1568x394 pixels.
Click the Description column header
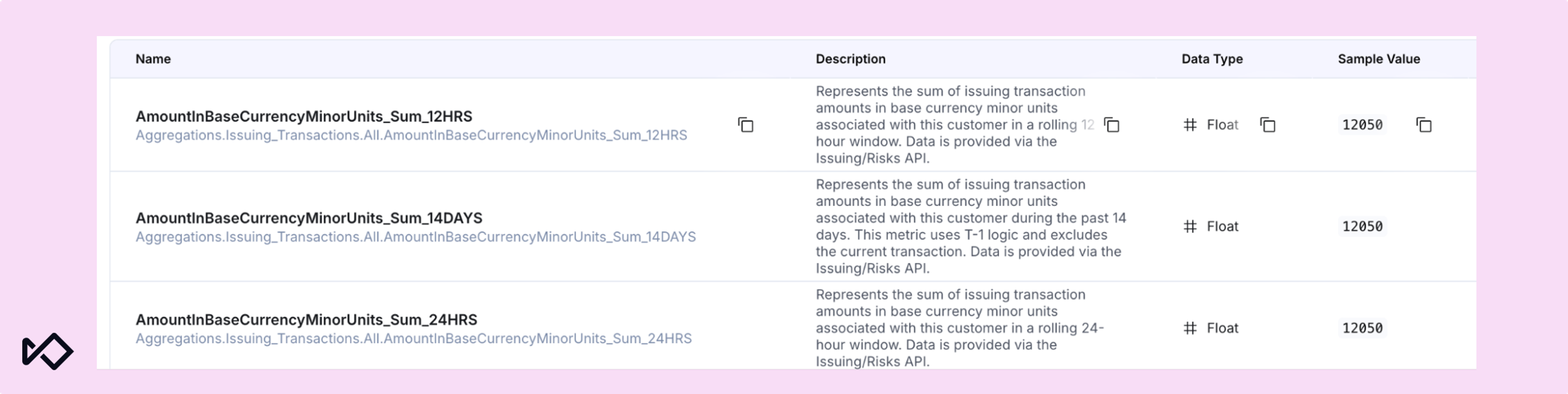click(x=850, y=59)
